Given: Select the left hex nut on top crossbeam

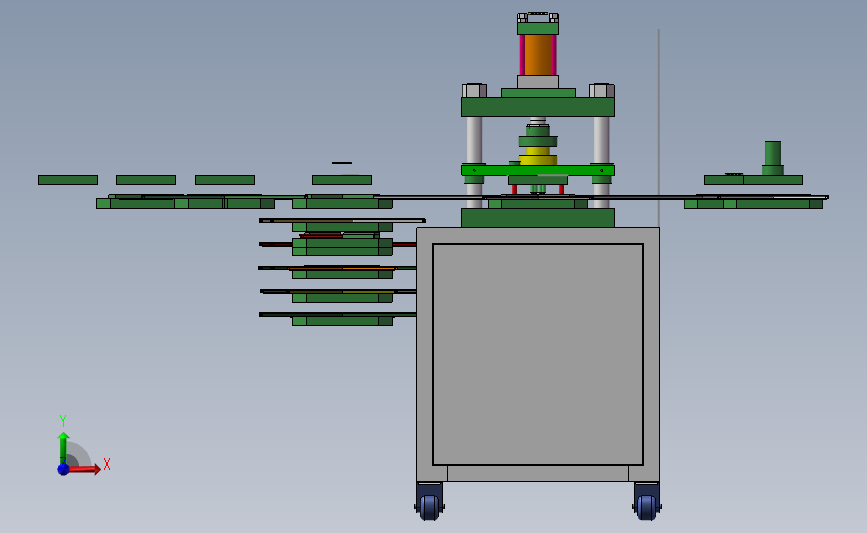Looking at the screenshot, I should (x=474, y=90).
